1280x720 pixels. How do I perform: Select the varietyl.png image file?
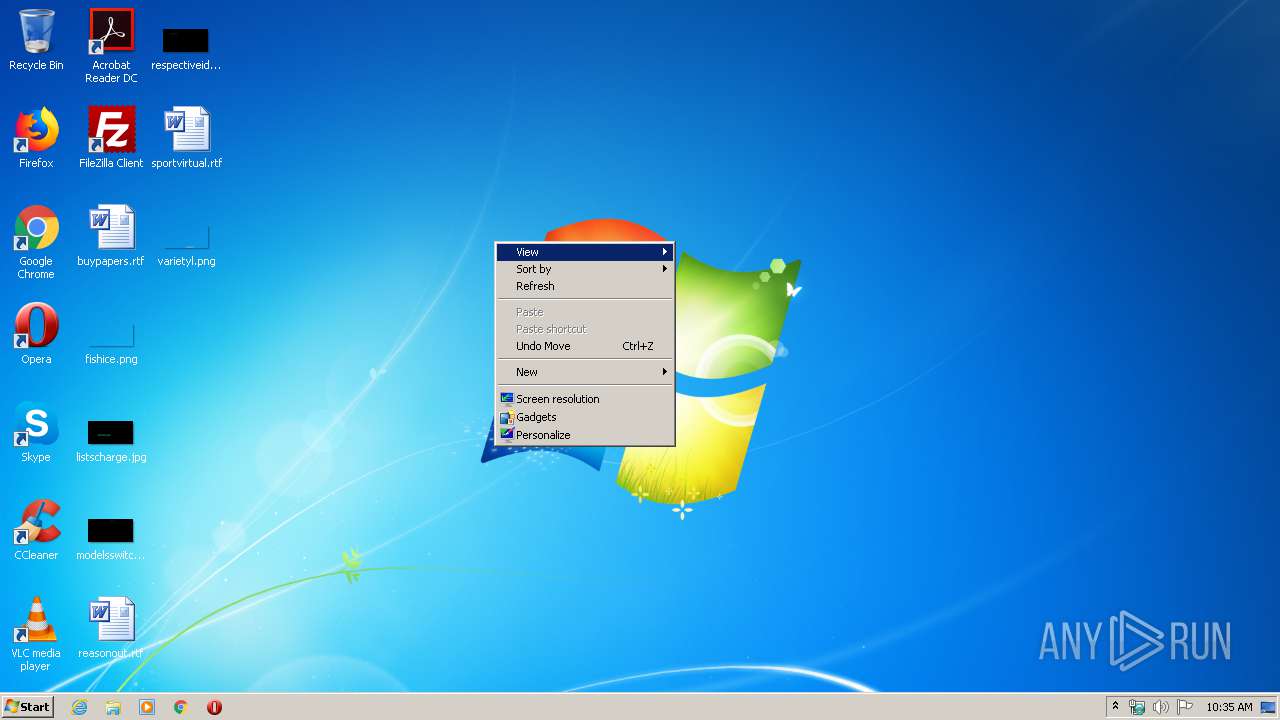(186, 246)
